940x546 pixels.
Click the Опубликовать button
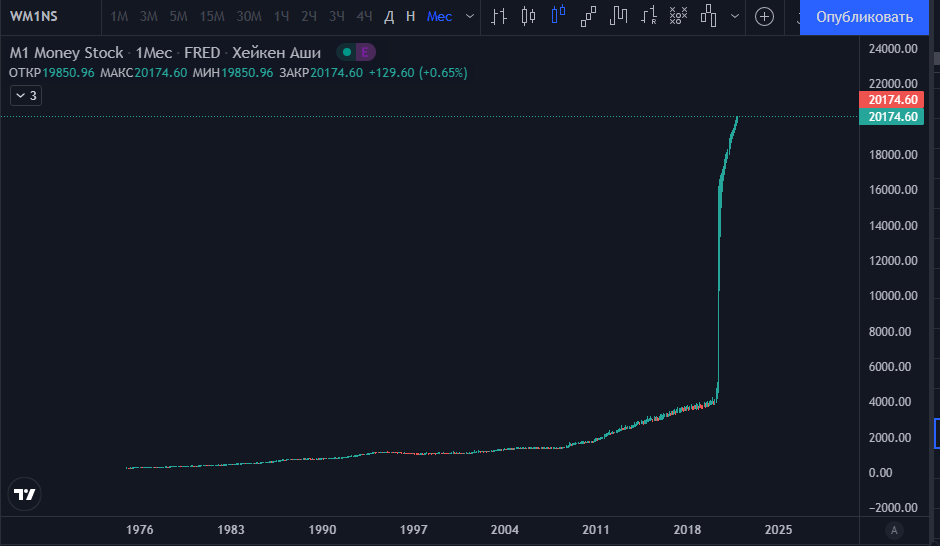tap(864, 17)
